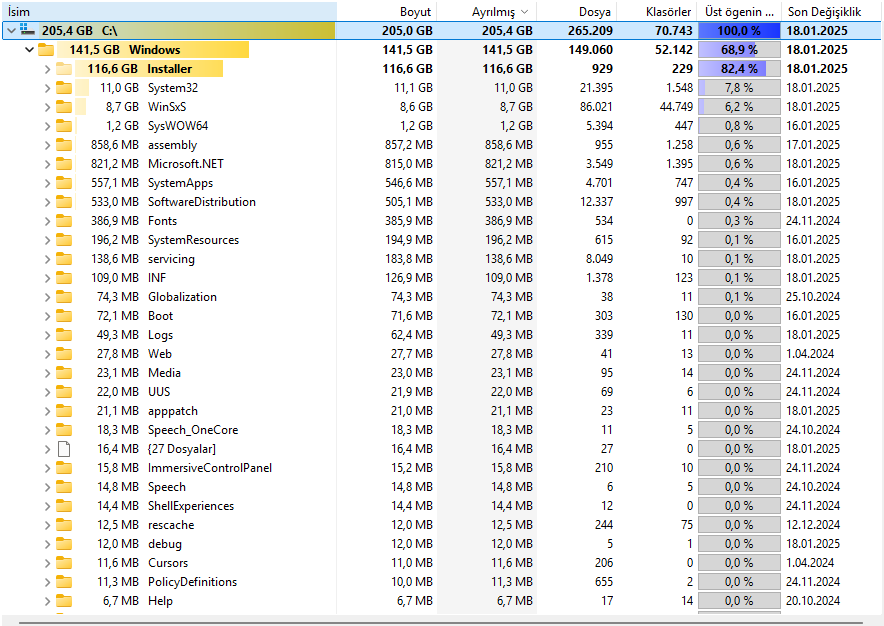Collapse the Windows folder node
The height and width of the screenshot is (626, 884).
tap(29, 50)
